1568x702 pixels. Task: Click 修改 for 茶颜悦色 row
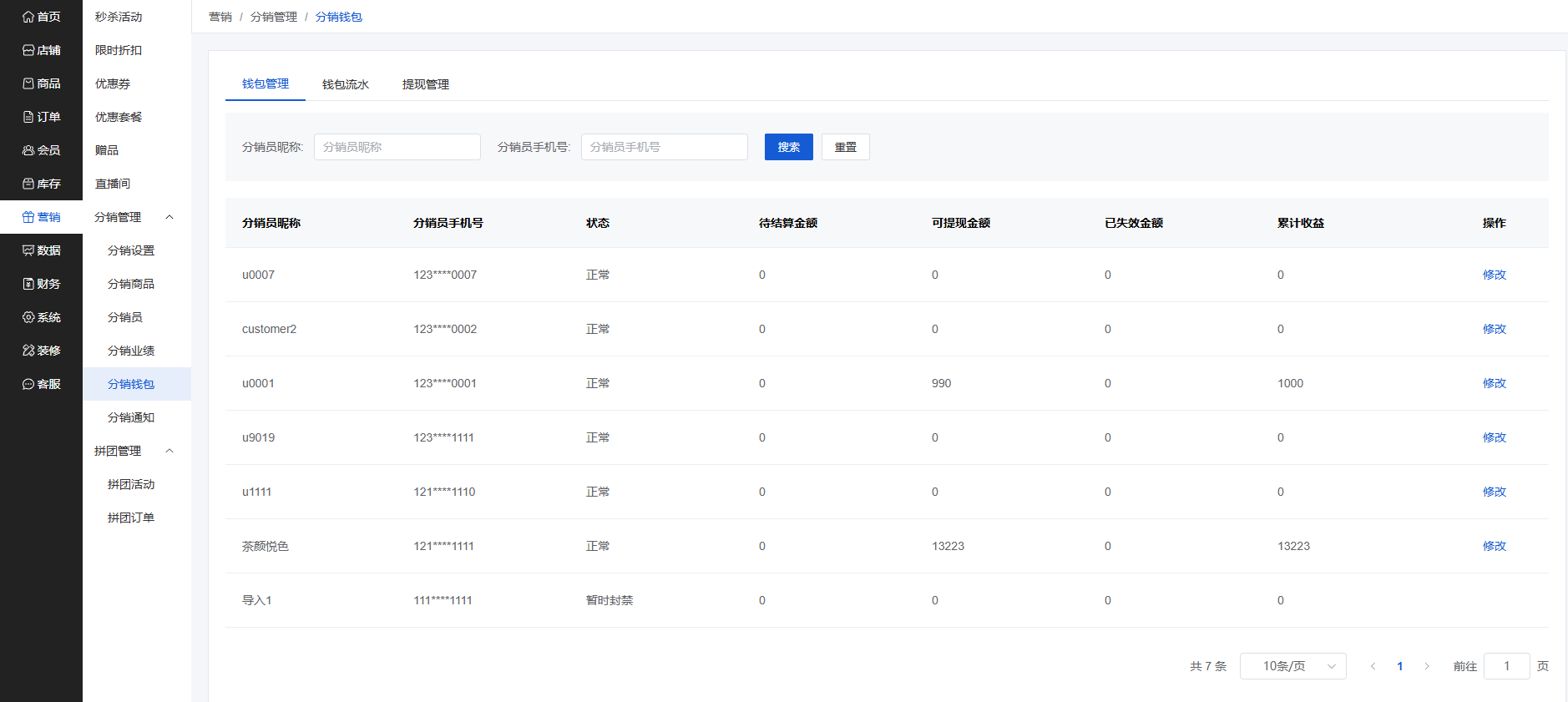(x=1495, y=546)
